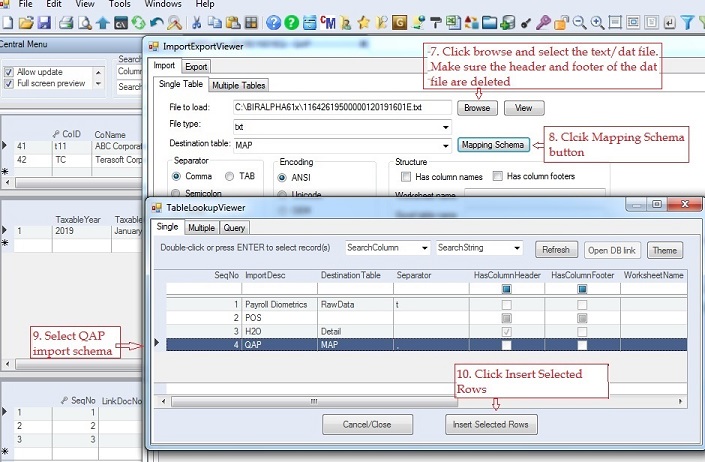705x462 pixels.
Task: Select the ANSI encoding radio button
Action: tap(282, 178)
